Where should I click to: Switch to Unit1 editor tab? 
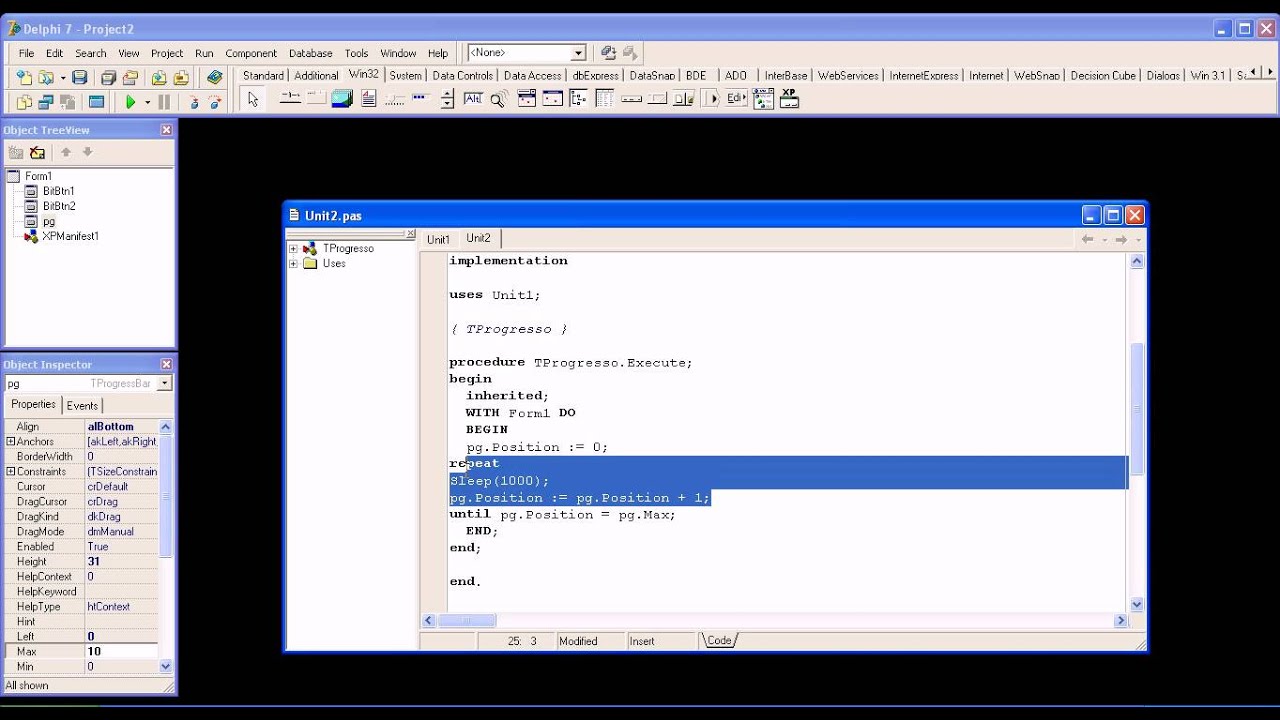(x=438, y=239)
